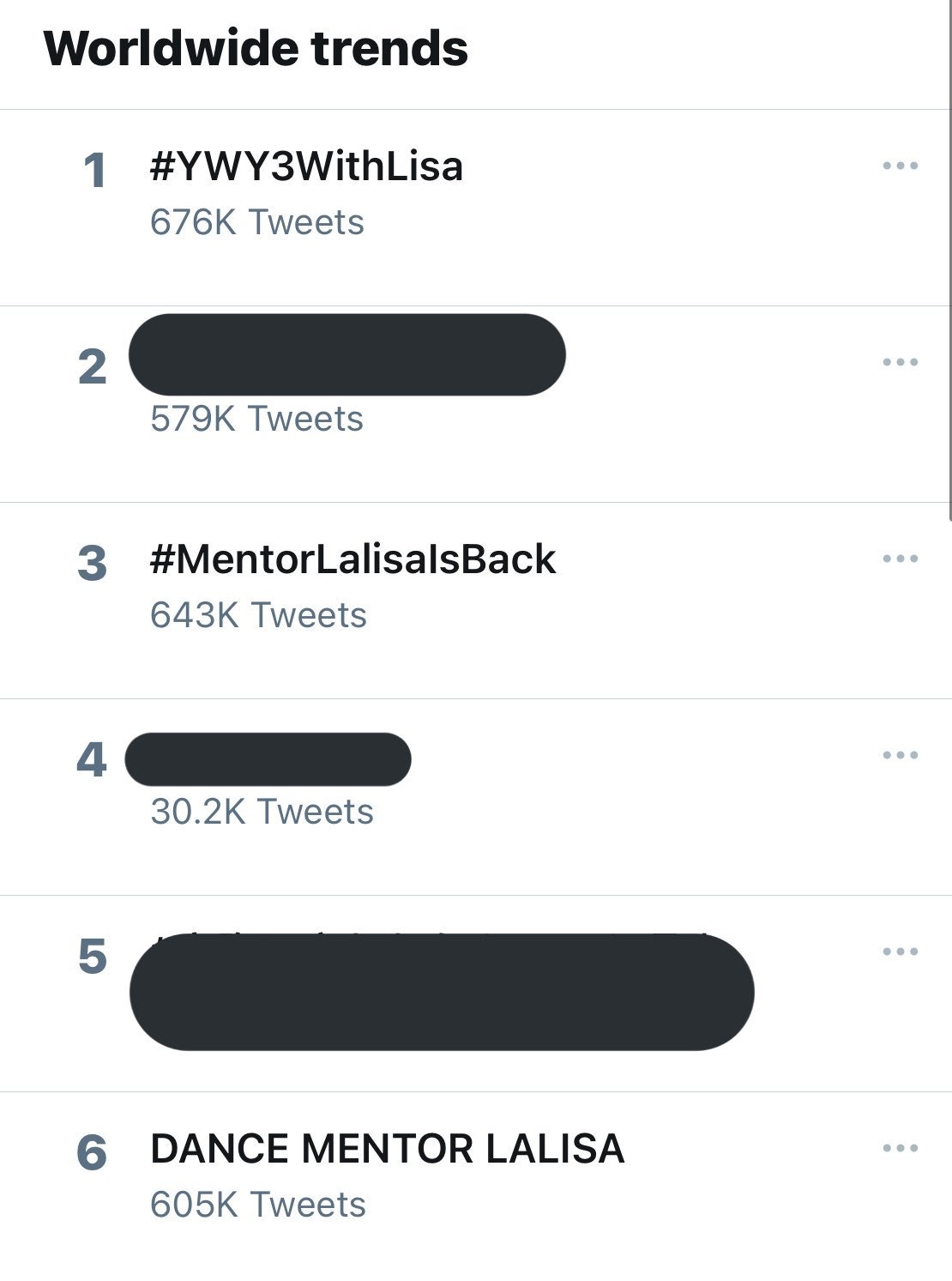This screenshot has width=952, height=1281.
Task: Open more options for the fourth-ranked trend
Action: tap(900, 755)
